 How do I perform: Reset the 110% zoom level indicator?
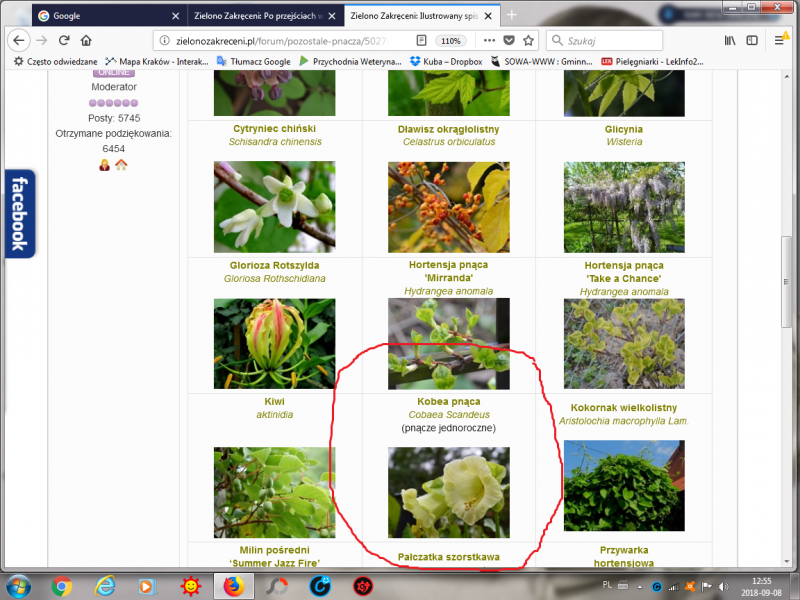(x=451, y=40)
